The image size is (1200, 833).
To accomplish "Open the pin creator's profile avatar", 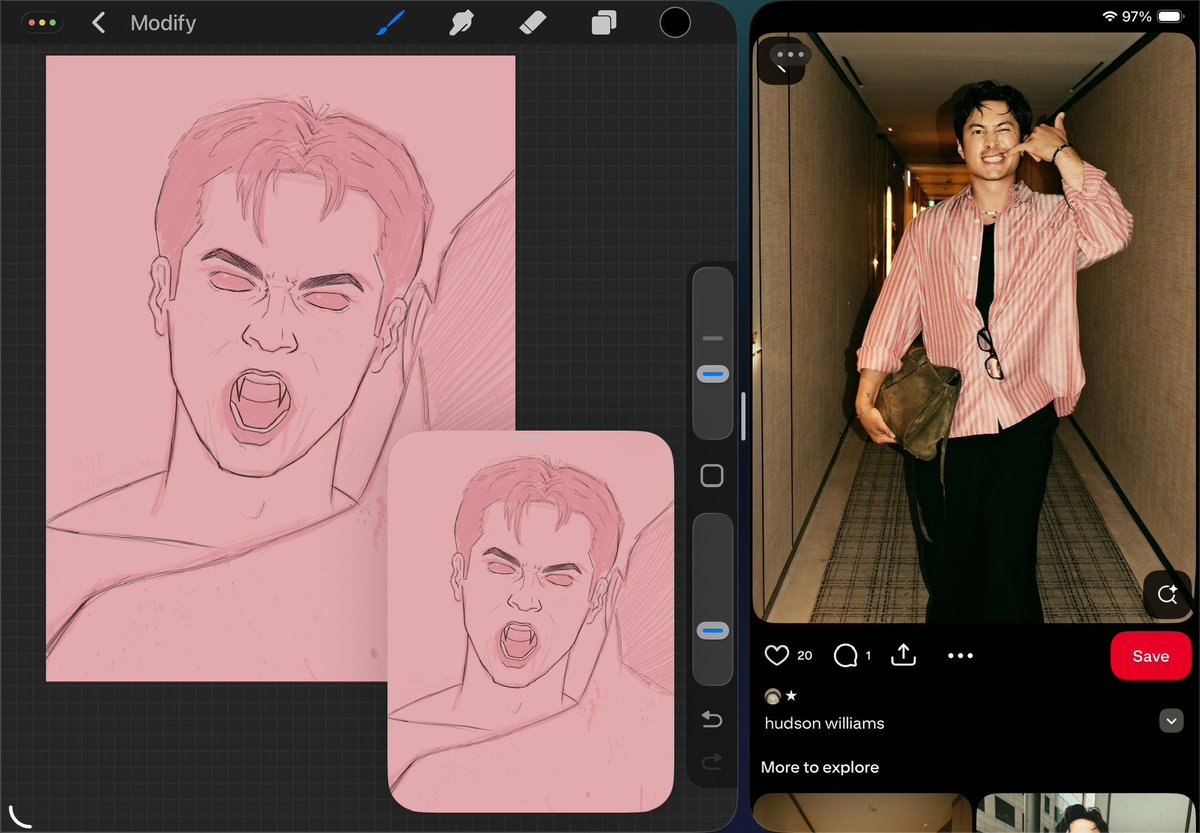I will coord(772,696).
